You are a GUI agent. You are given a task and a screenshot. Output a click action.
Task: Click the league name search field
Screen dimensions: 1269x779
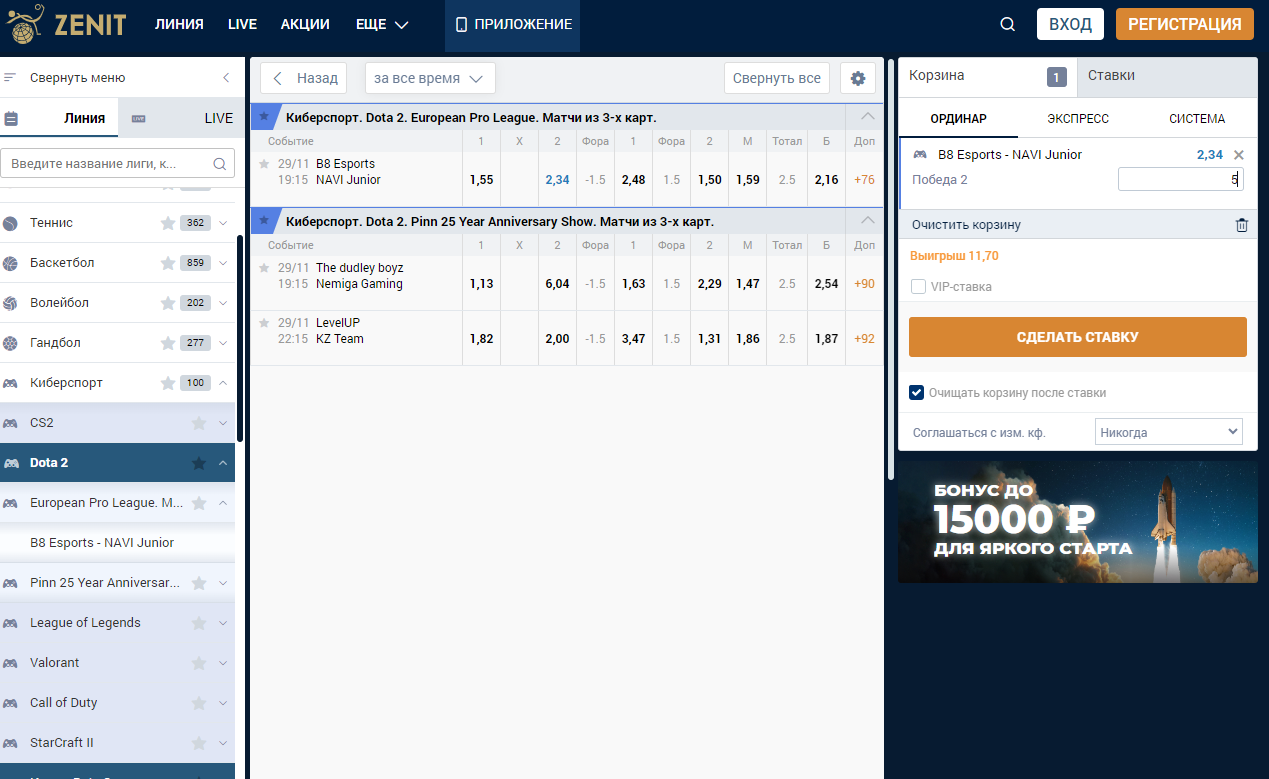(x=117, y=163)
